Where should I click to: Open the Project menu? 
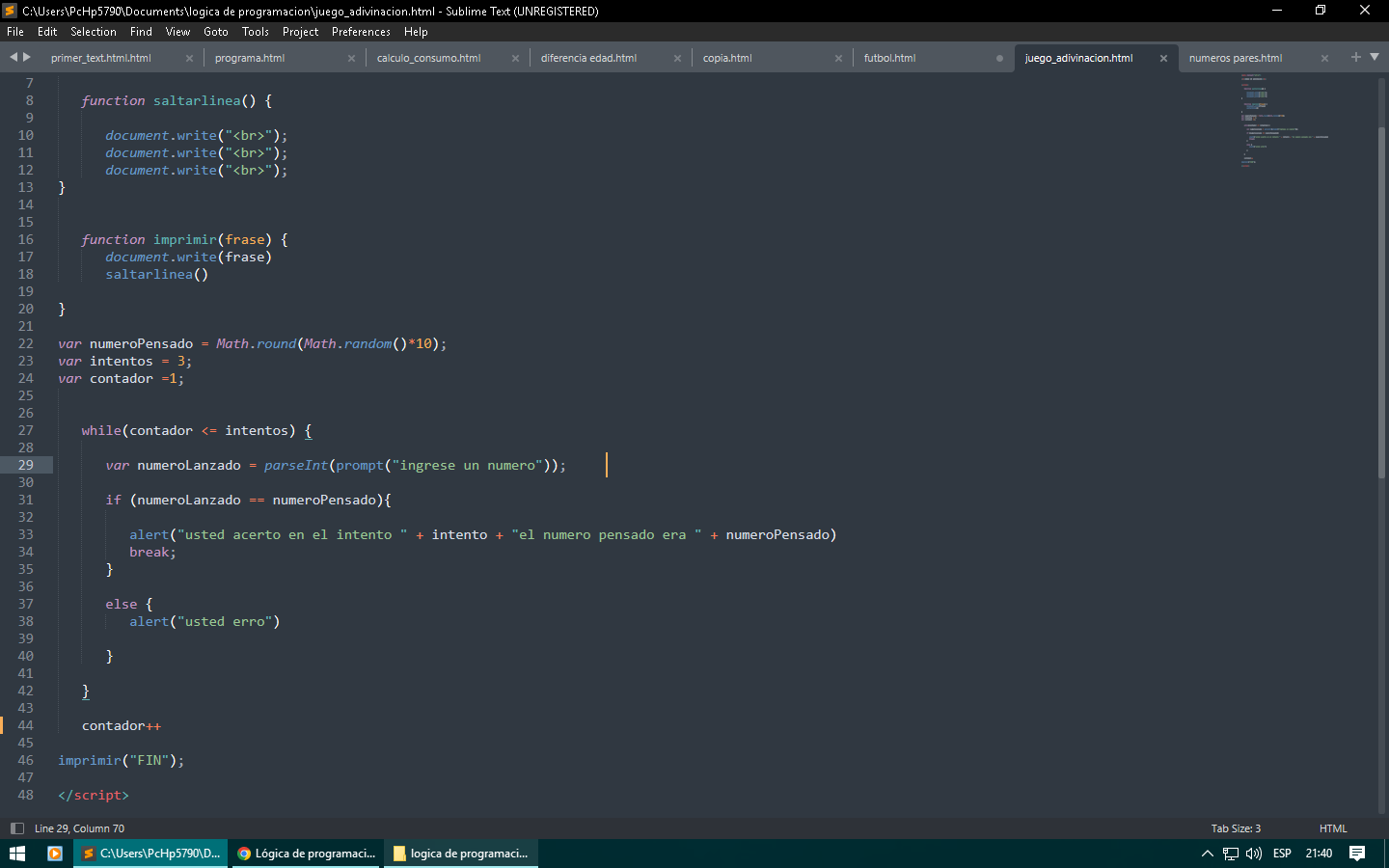coord(300,32)
